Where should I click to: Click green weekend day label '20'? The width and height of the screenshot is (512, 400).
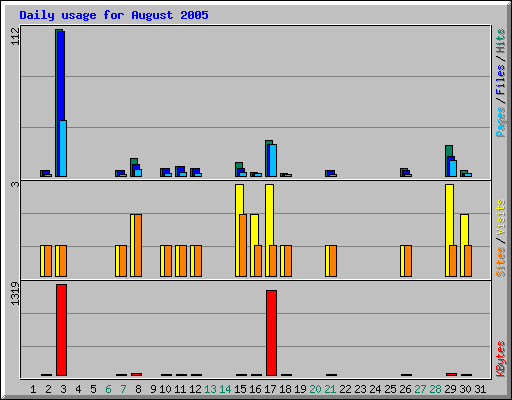tap(315, 389)
